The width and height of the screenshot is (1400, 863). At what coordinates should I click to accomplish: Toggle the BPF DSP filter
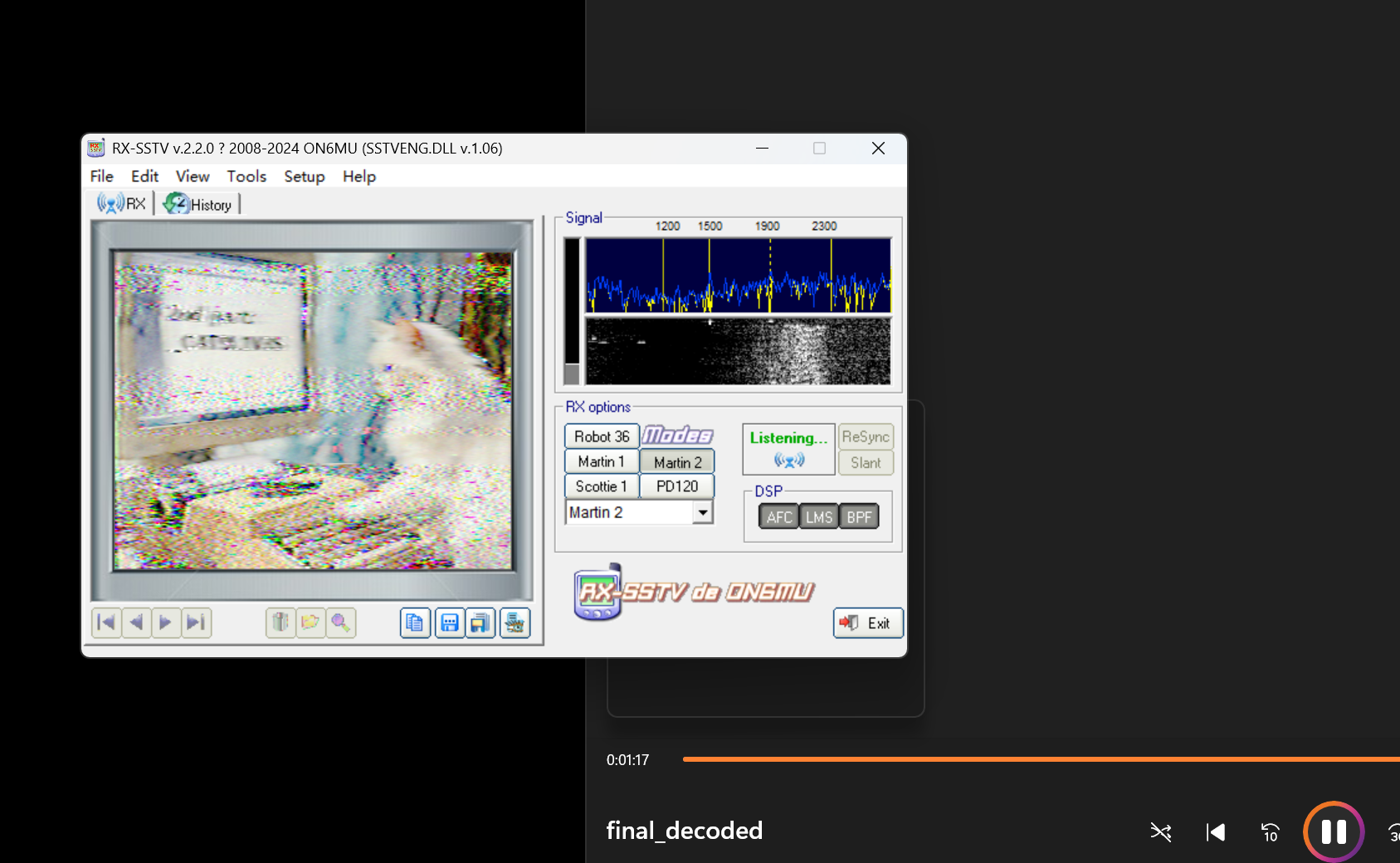point(859,517)
